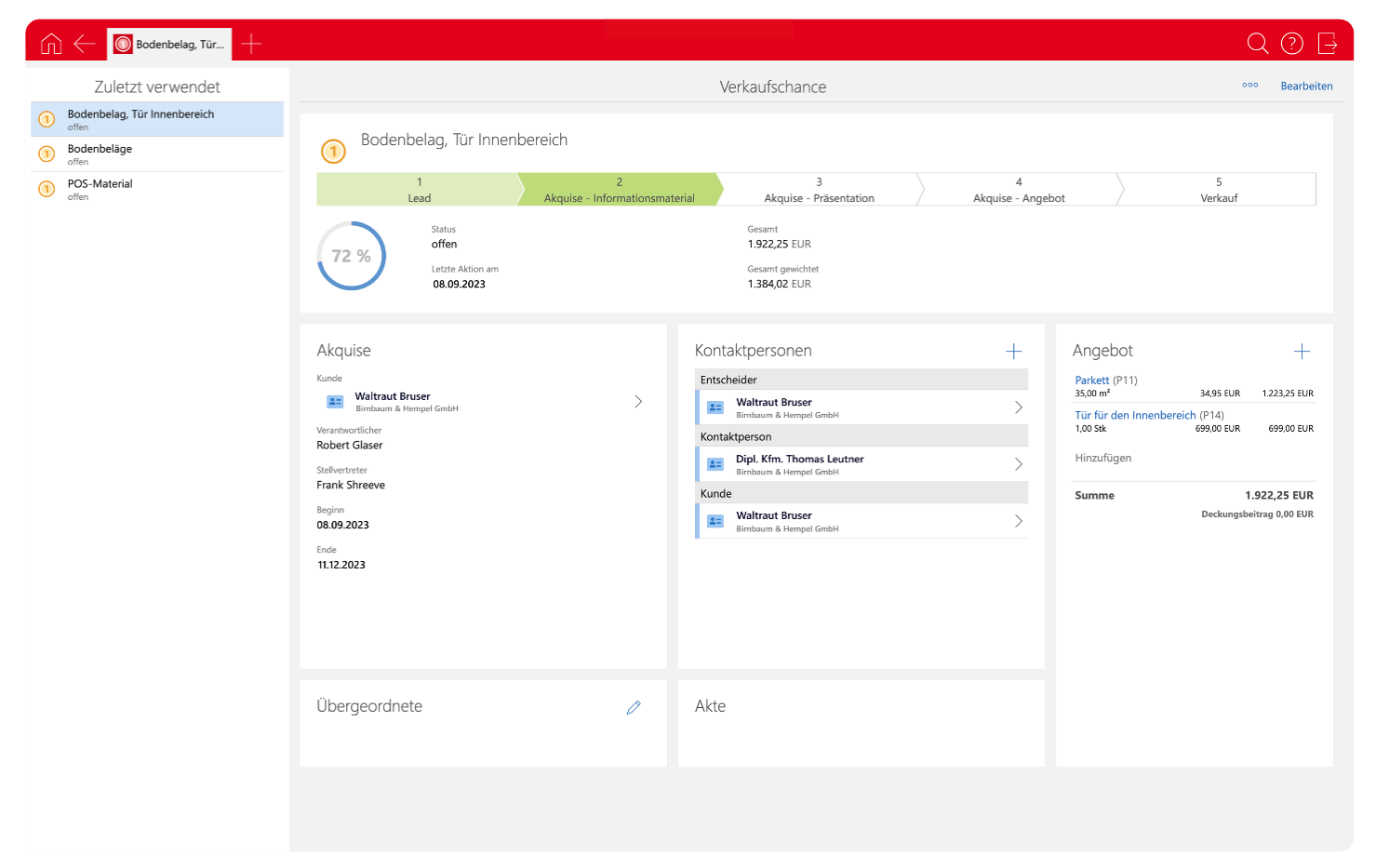Open the Parkett product link
This screenshot has height=868, width=1389.
[1091, 381]
